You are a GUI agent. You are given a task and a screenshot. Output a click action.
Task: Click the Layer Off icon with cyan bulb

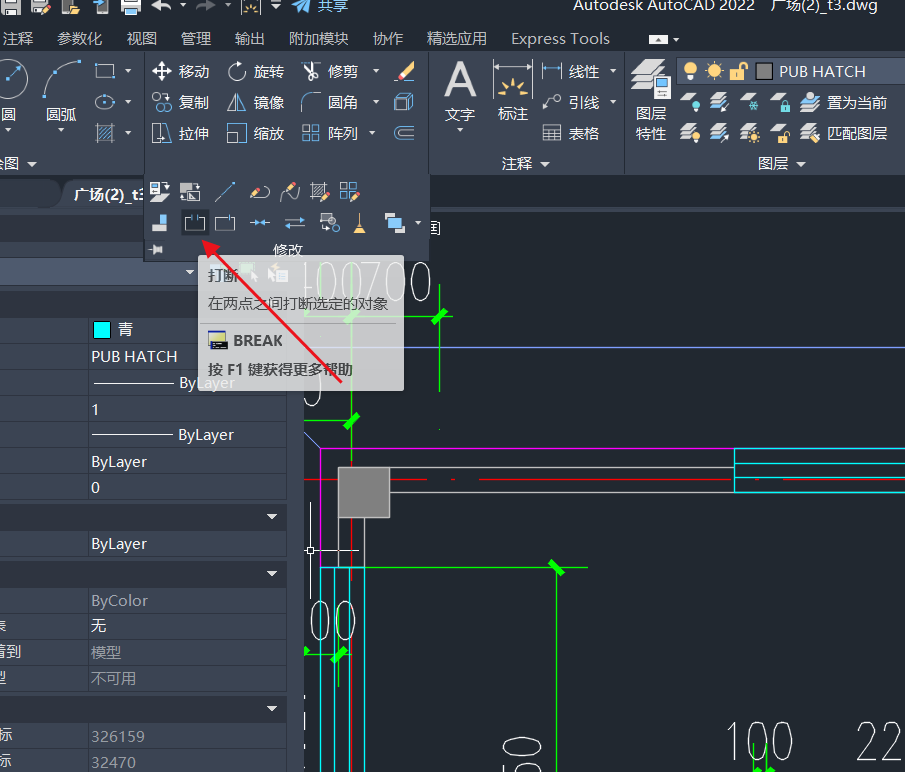690,103
